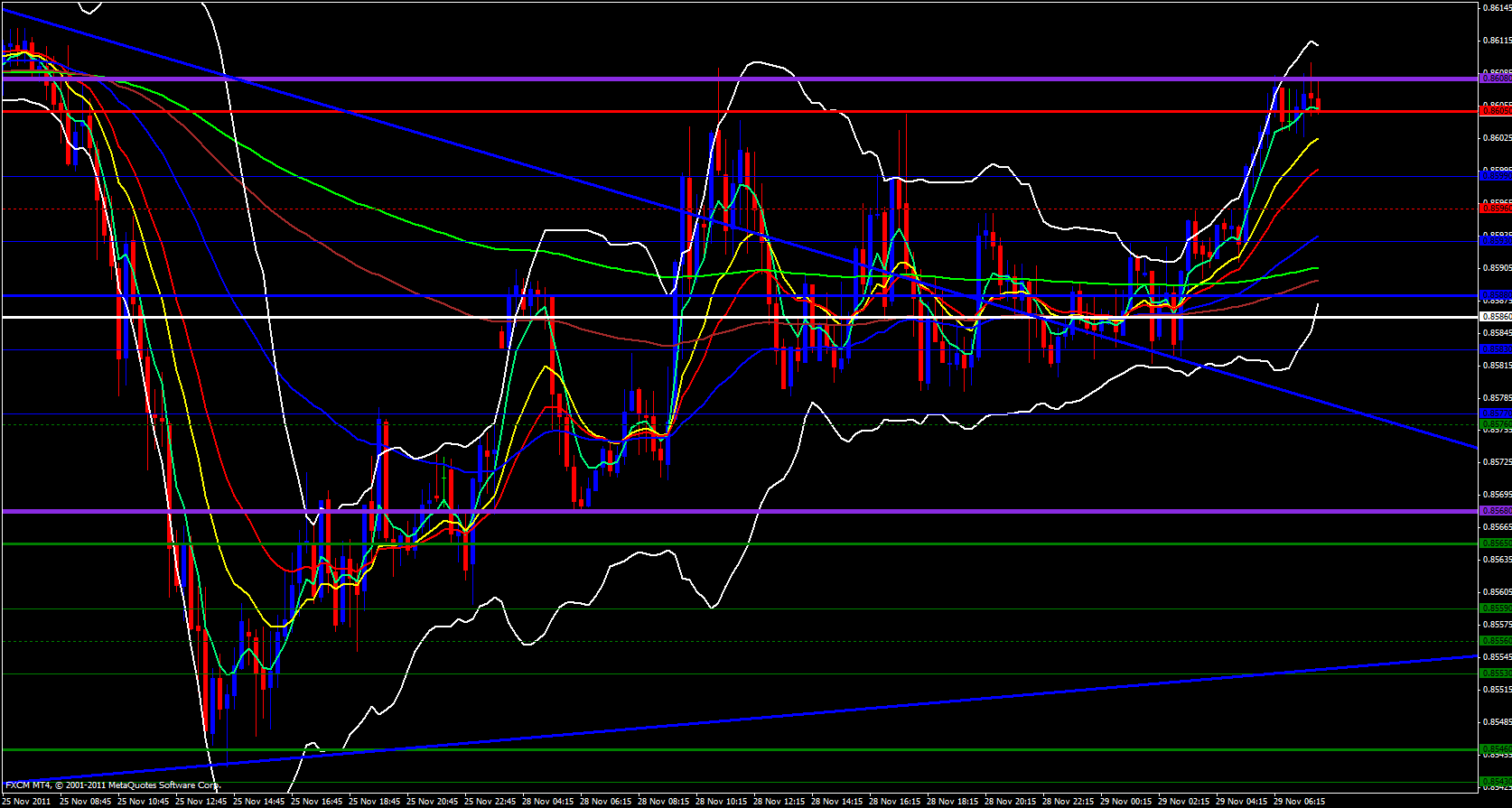Screen dimensions: 1512x808
Task: Click the green 0.85590 price label
Action: click(1495, 608)
